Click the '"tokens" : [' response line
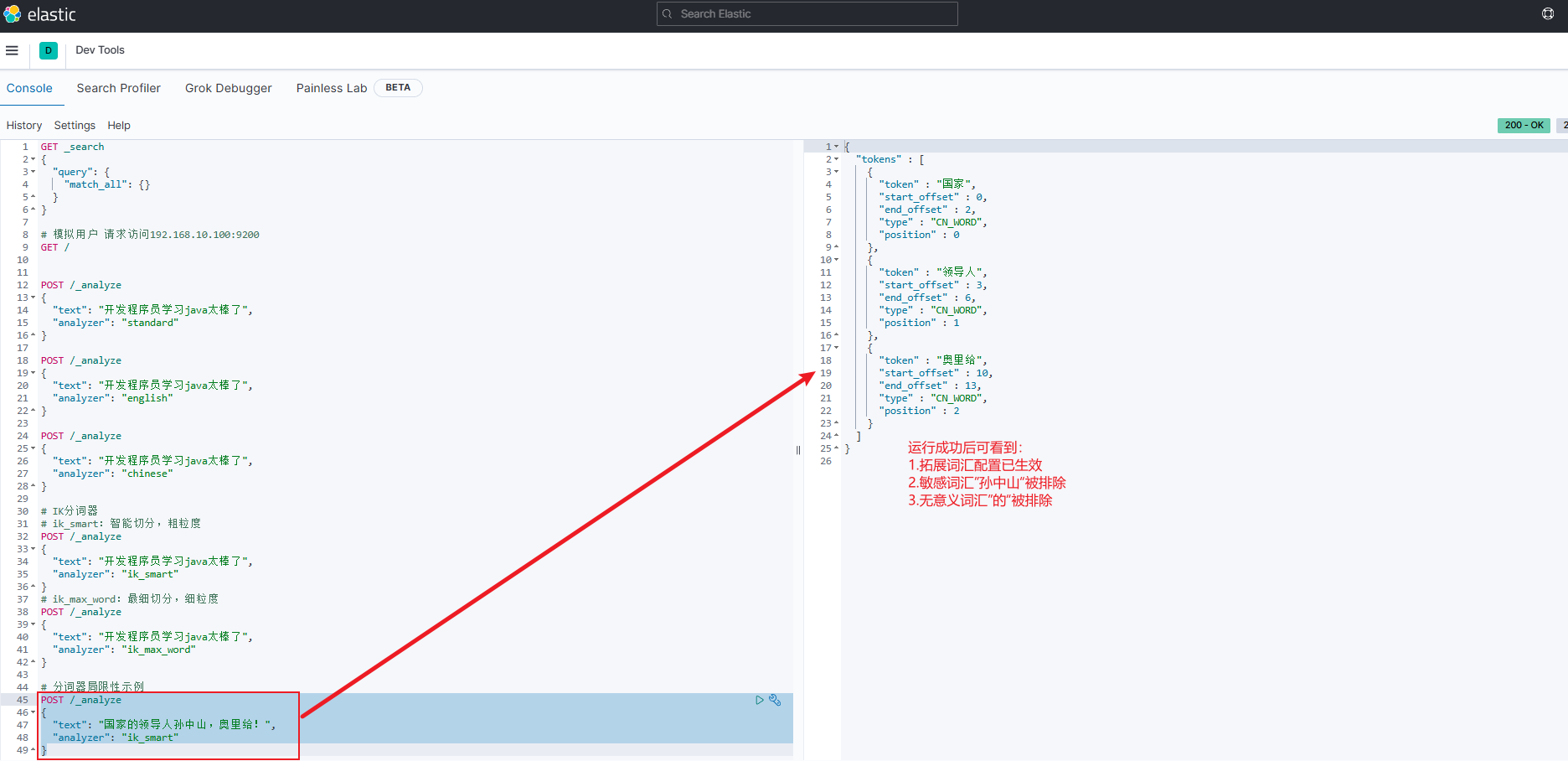This screenshot has width=1568, height=761. [x=890, y=159]
